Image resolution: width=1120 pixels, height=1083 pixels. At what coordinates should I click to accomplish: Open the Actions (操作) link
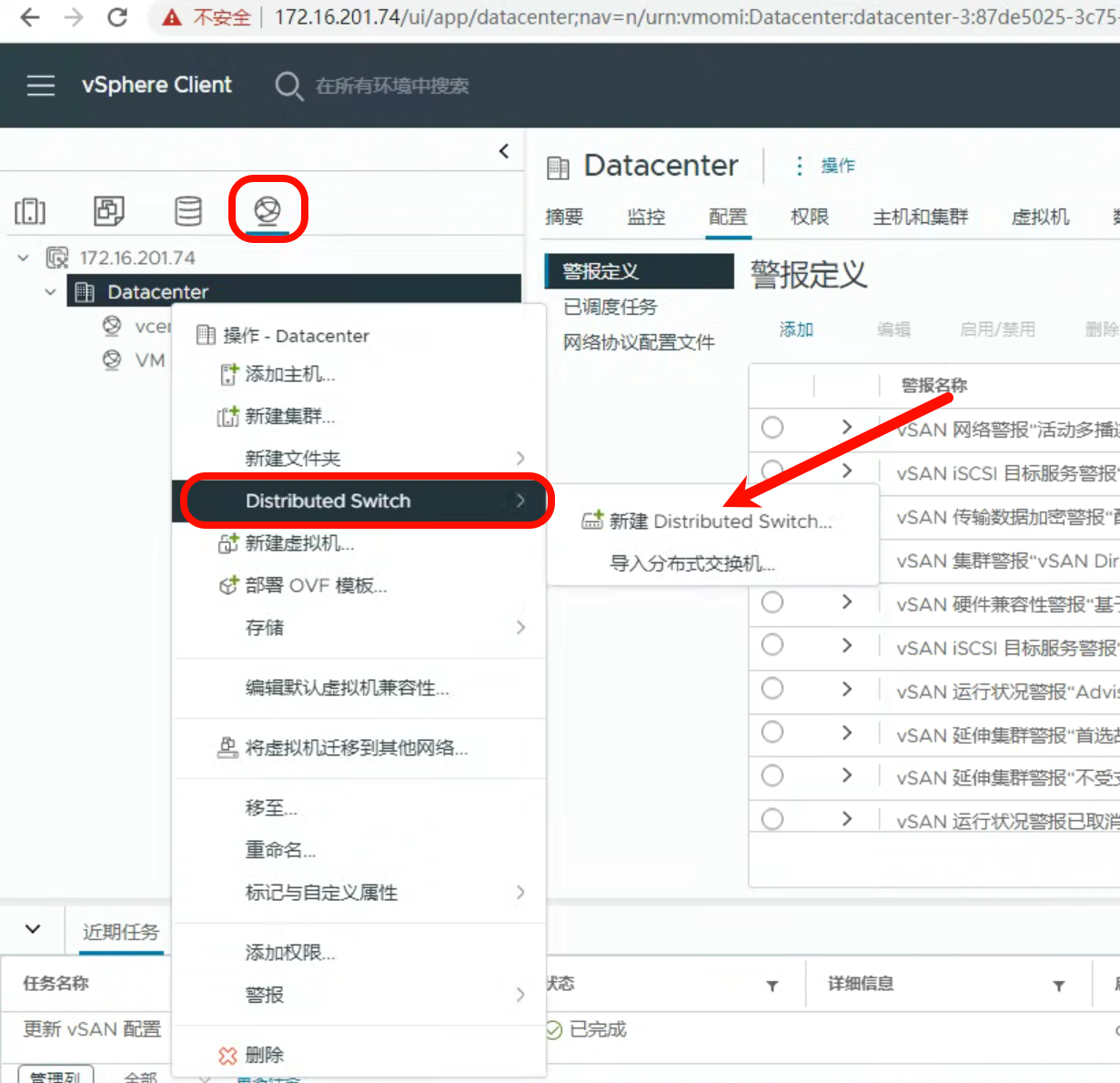tap(838, 166)
